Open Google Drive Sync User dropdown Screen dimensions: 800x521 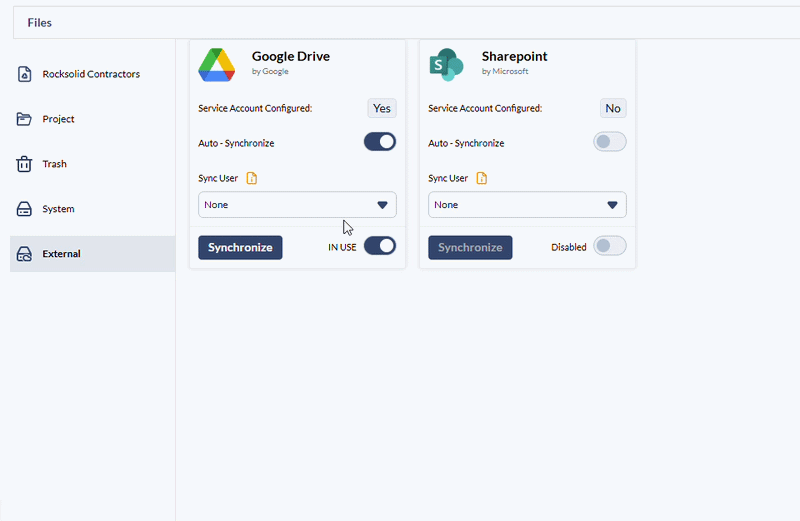[x=297, y=205]
